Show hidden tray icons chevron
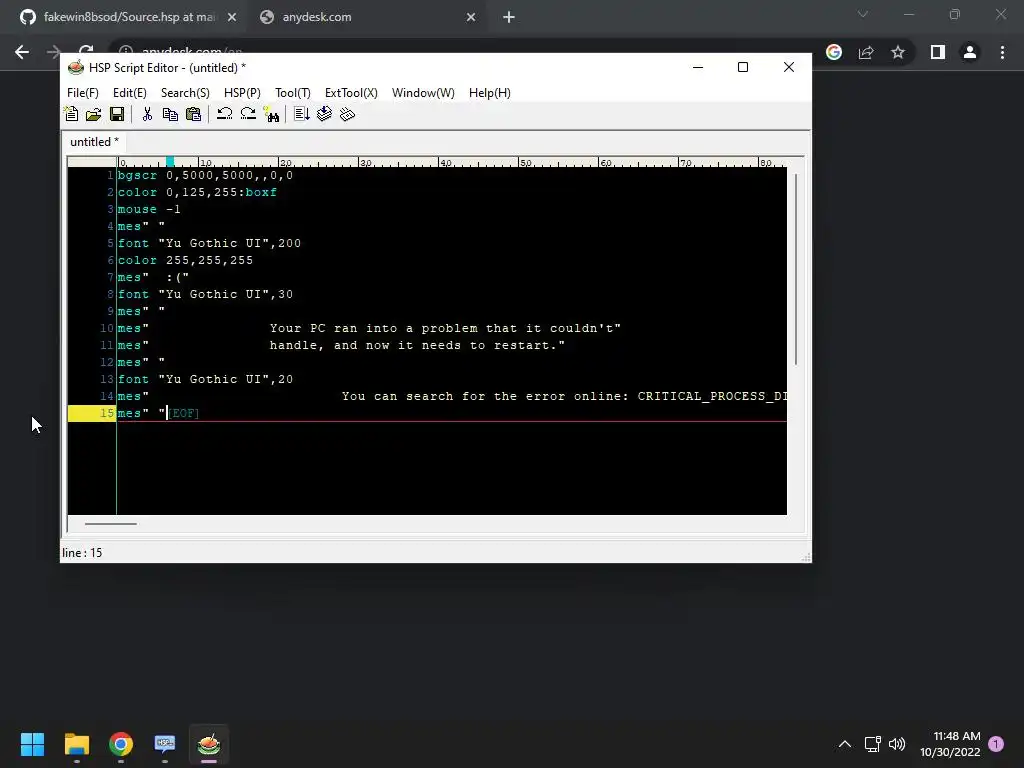 click(844, 744)
